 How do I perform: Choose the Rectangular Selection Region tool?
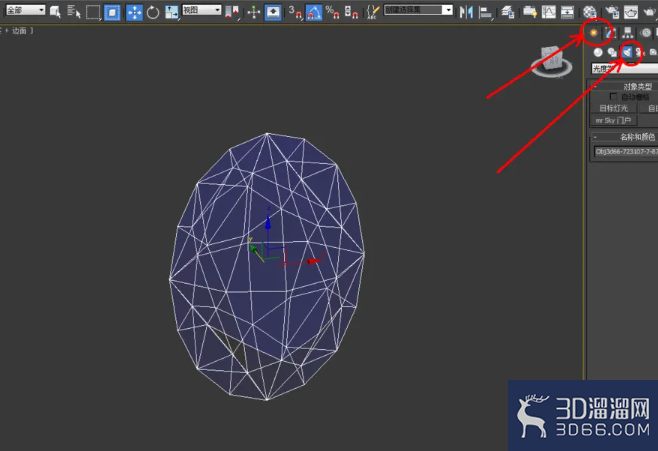coord(93,12)
